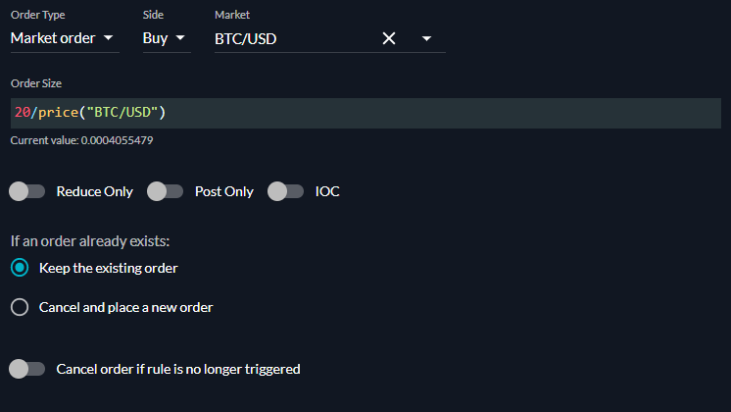The image size is (731, 412).
Task: Click the Post Only label
Action: pos(224,192)
